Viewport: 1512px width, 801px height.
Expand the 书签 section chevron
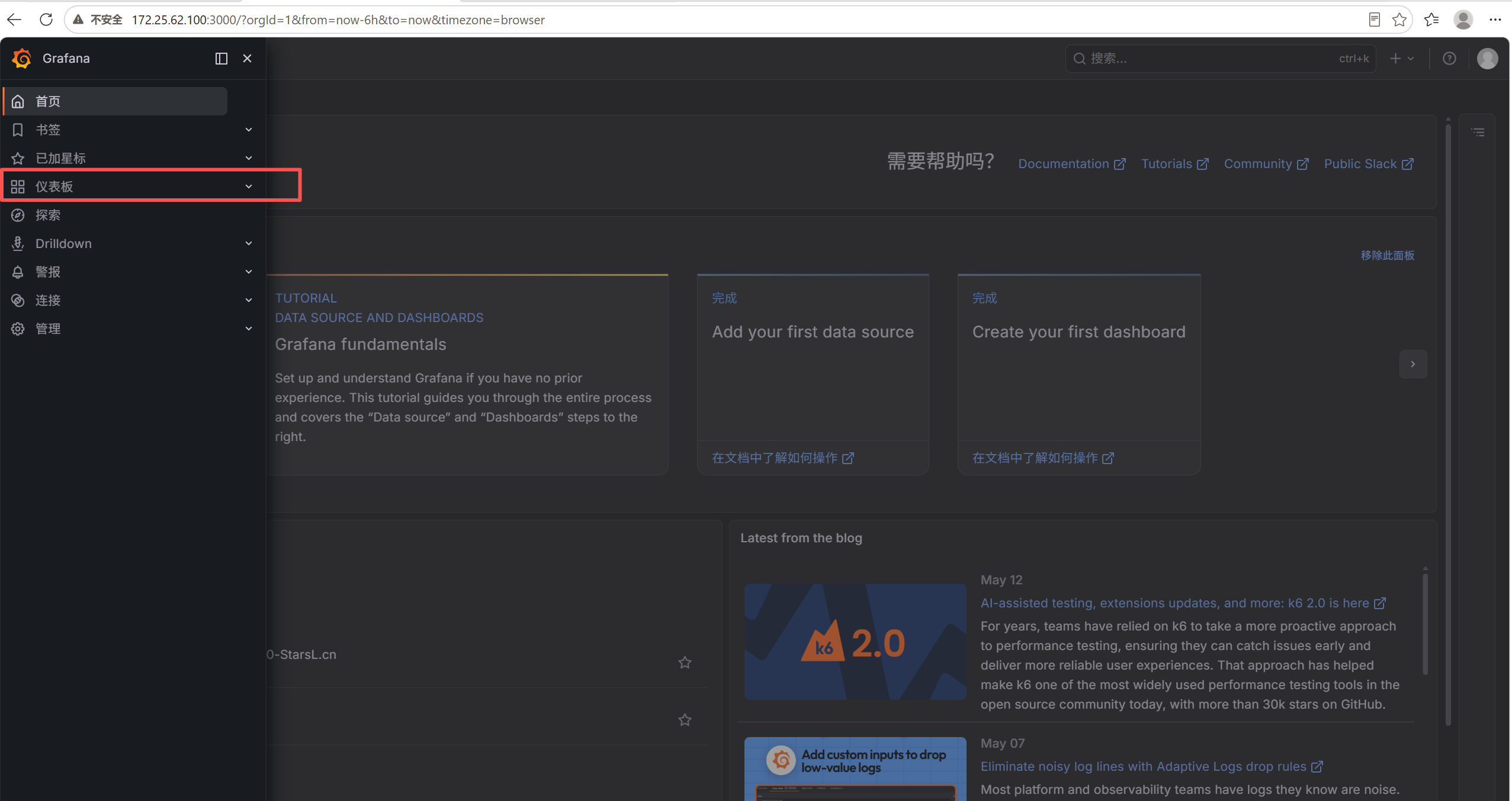[249, 130]
